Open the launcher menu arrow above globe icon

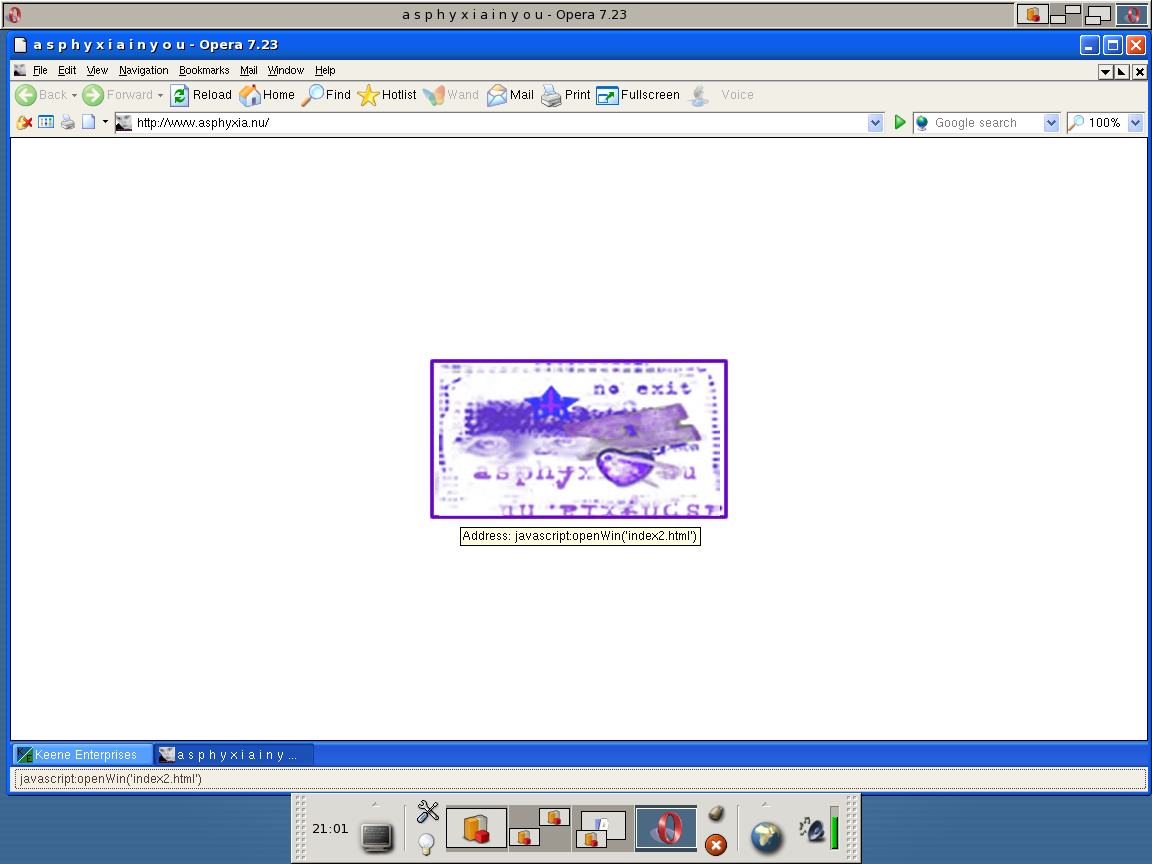[x=765, y=804]
